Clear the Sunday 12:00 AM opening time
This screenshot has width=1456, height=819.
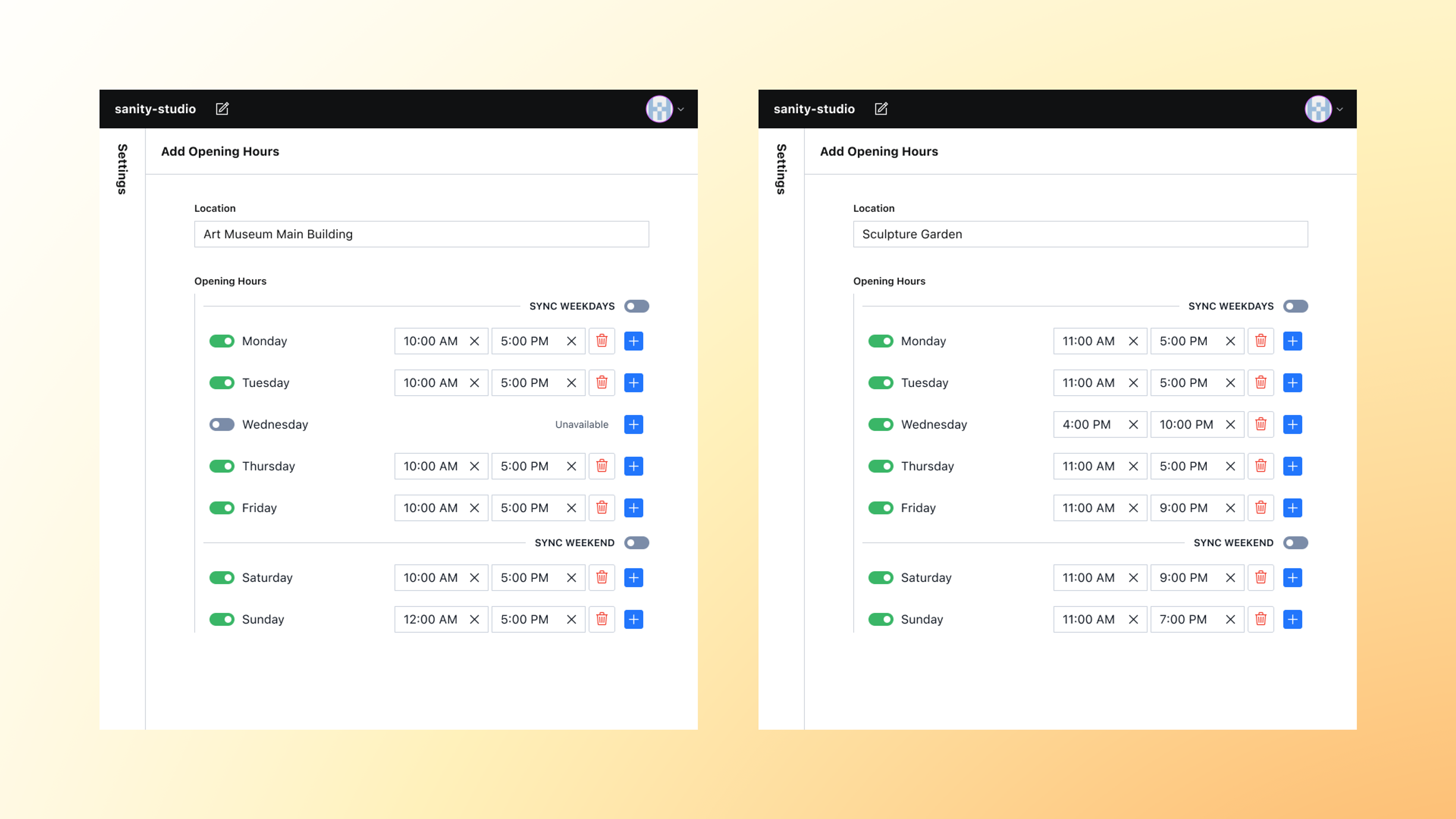coord(474,620)
